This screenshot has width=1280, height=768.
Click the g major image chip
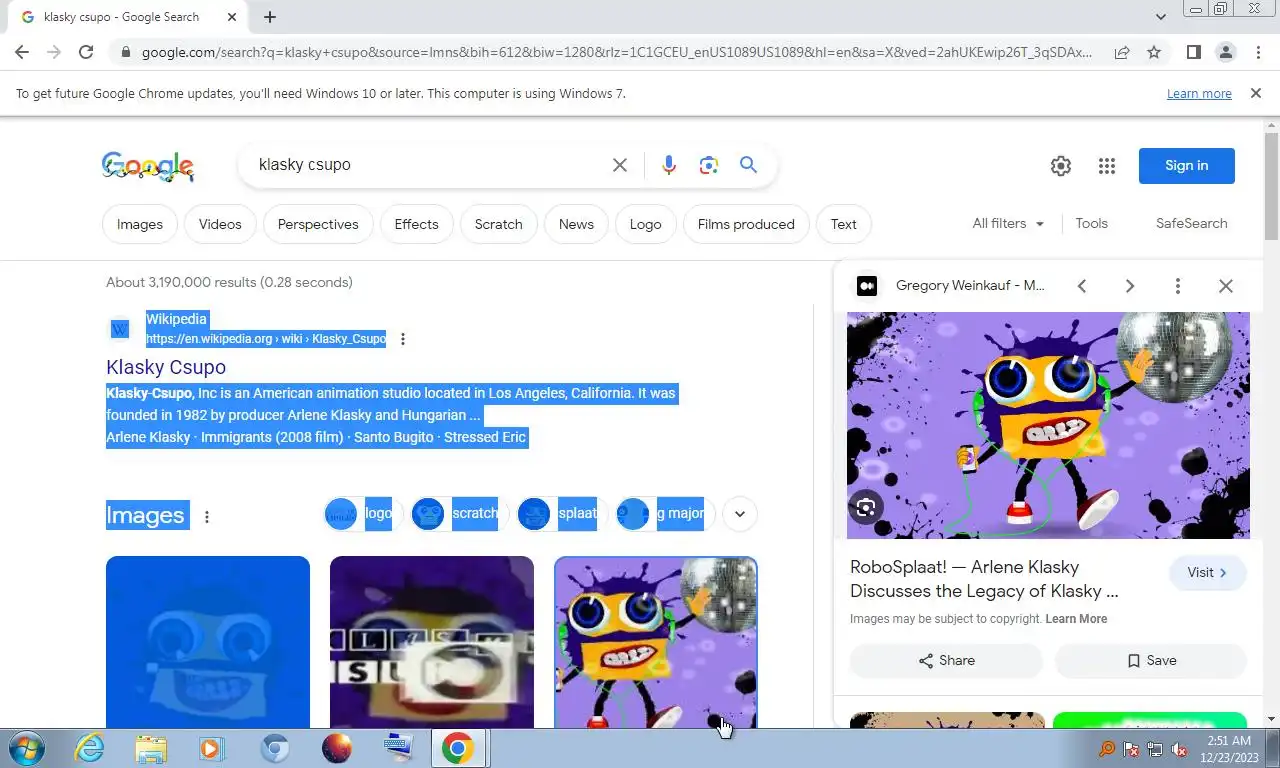(664, 514)
